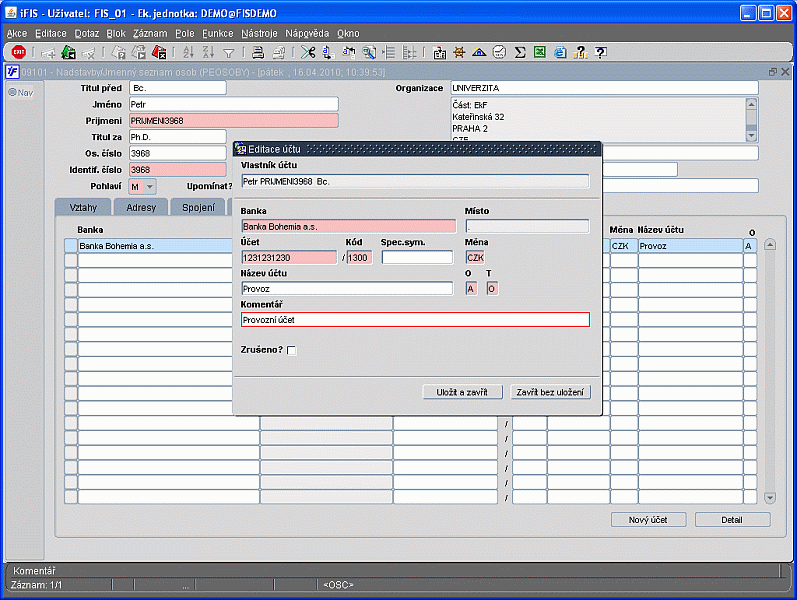797x600 pixels.
Task: Click the sort descending Z-A icon
Action: (208, 52)
